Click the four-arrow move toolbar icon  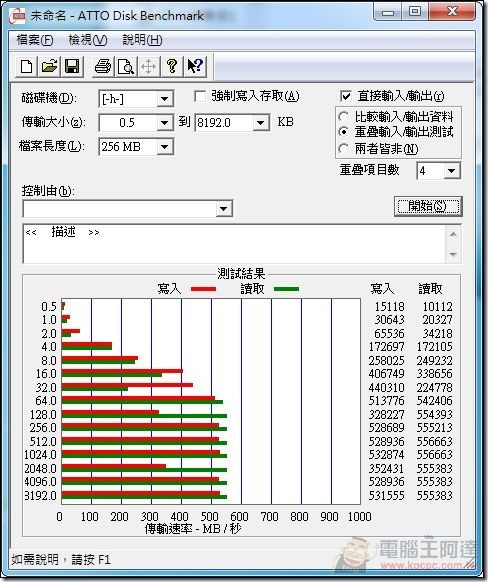(x=149, y=67)
